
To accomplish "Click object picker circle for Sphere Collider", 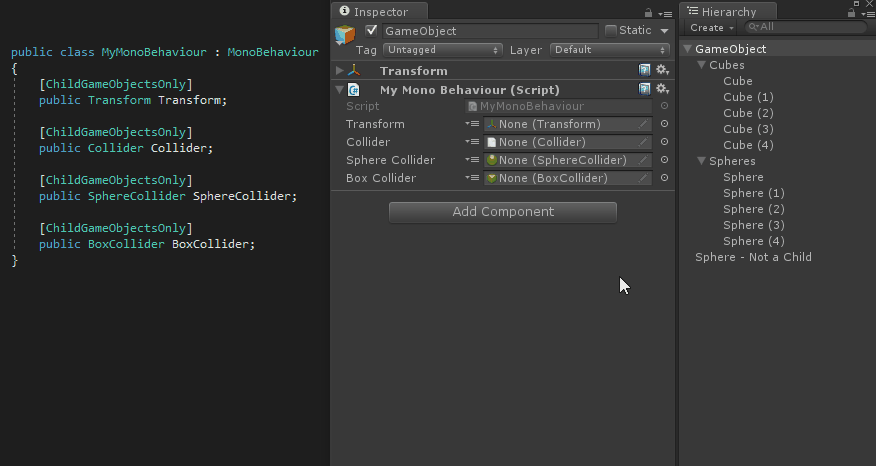I will click(x=664, y=160).
